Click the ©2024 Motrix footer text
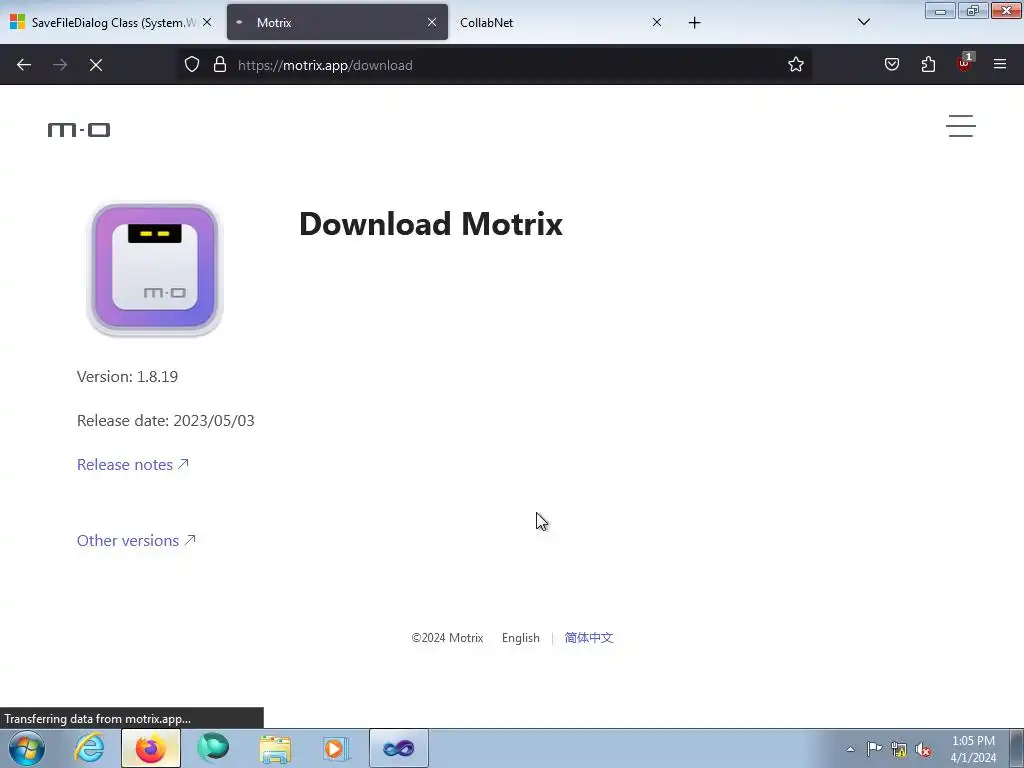The height and width of the screenshot is (768, 1024). tap(447, 638)
